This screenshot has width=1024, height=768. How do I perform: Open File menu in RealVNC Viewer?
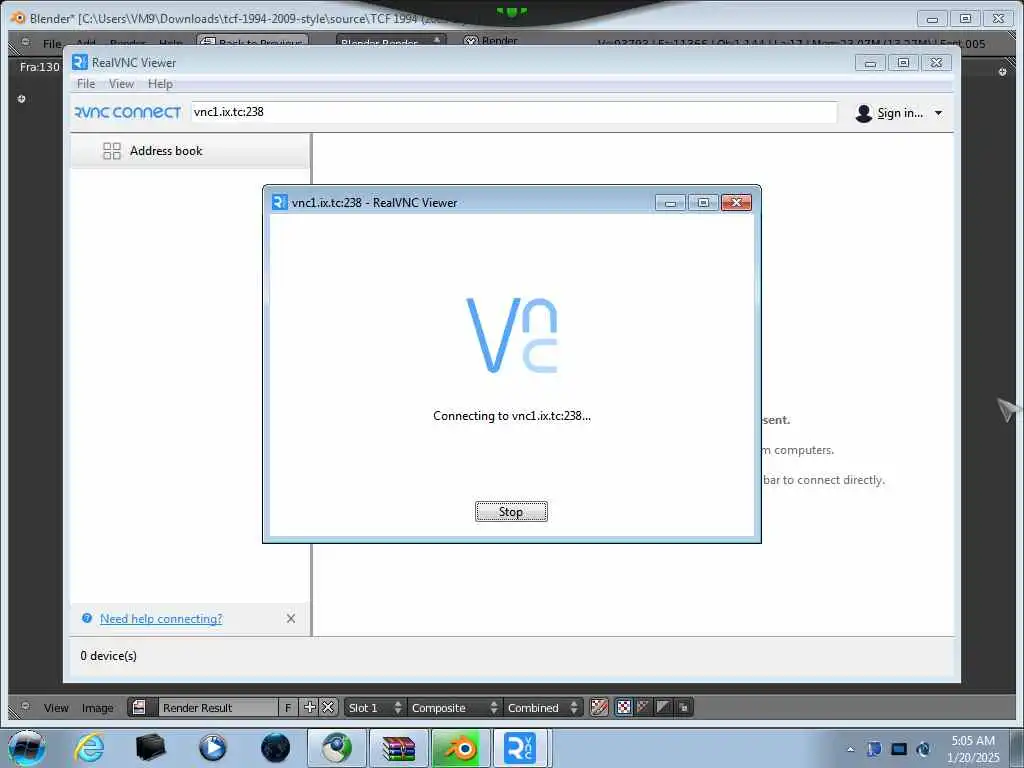[x=86, y=84]
